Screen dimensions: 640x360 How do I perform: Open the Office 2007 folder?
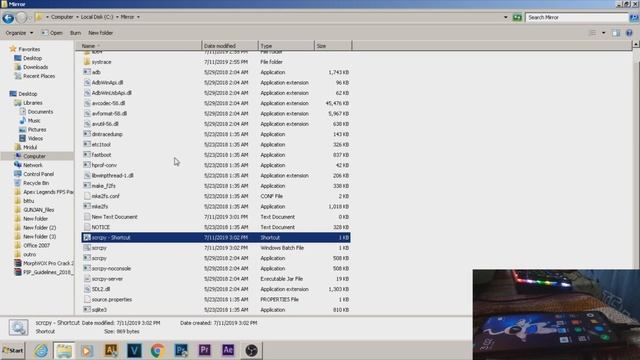click(36, 246)
